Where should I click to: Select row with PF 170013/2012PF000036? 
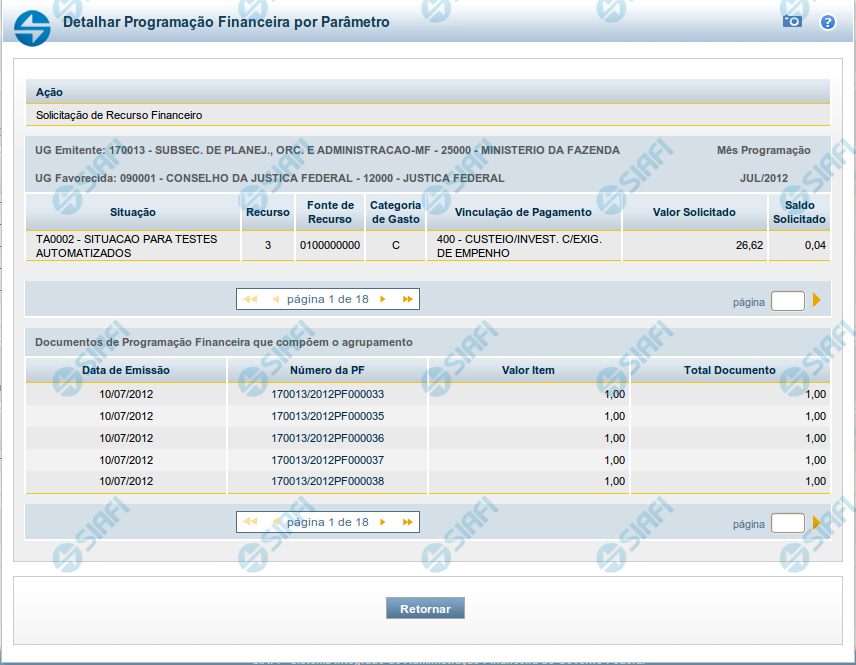tap(327, 438)
